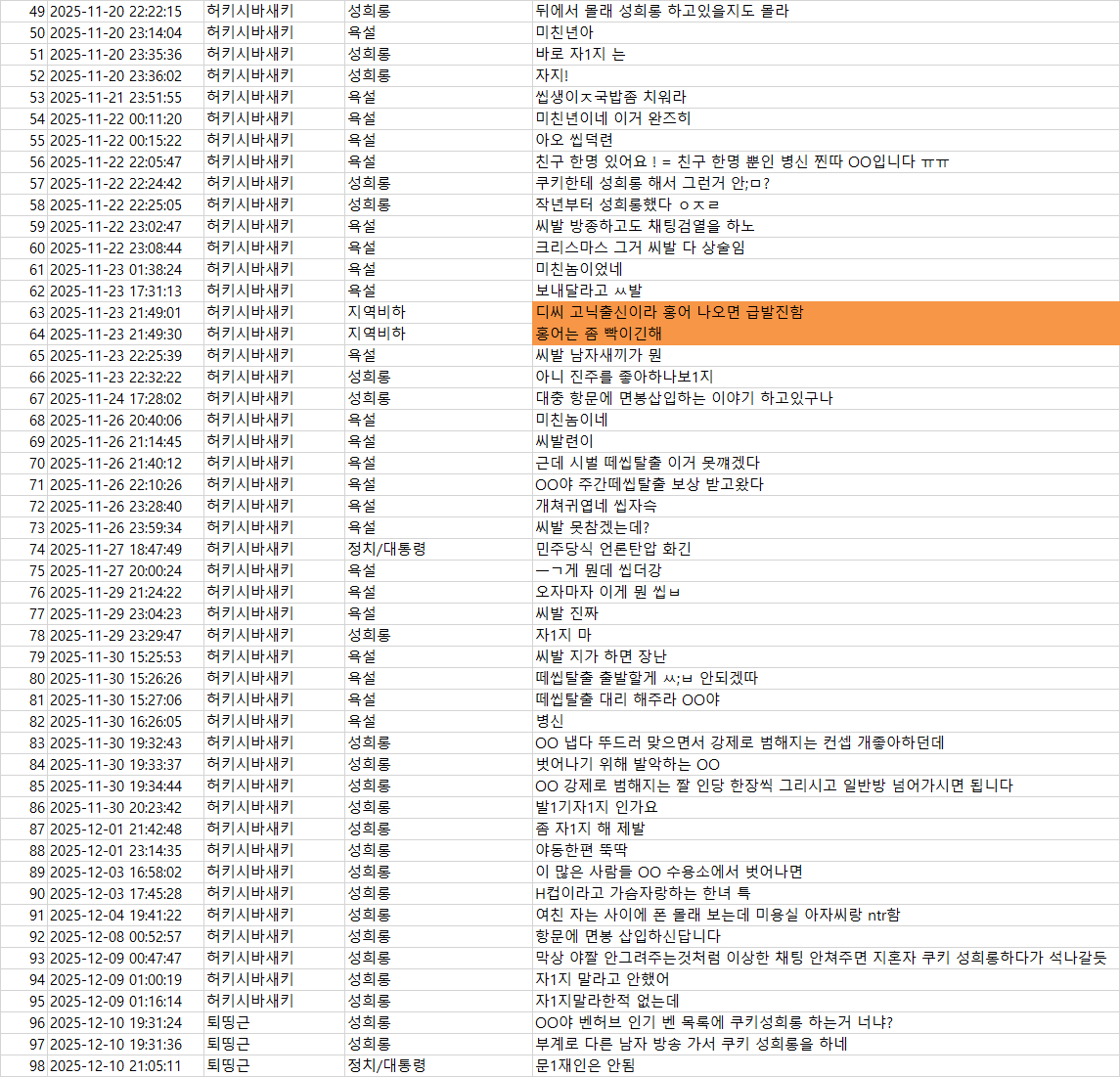1120x1077 pixels.
Task: Select row number 93
Action: click(x=24, y=958)
